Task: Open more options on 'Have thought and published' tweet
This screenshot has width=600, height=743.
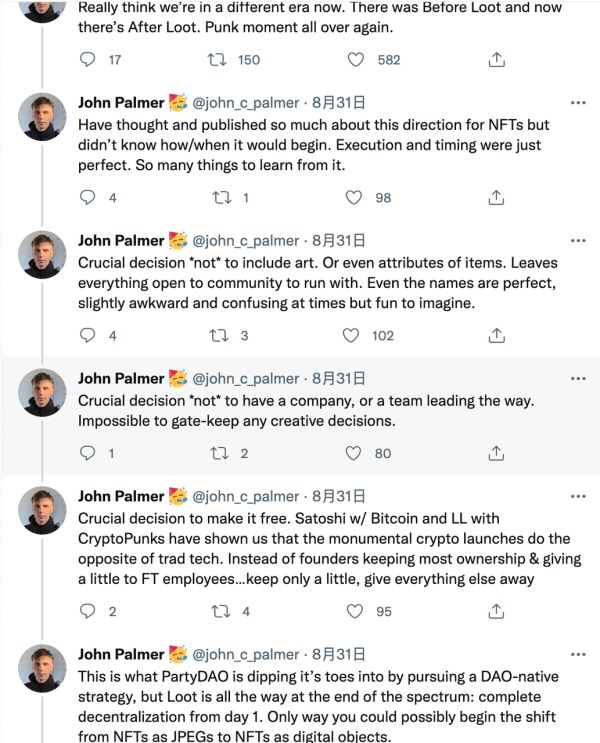Action: point(577,103)
